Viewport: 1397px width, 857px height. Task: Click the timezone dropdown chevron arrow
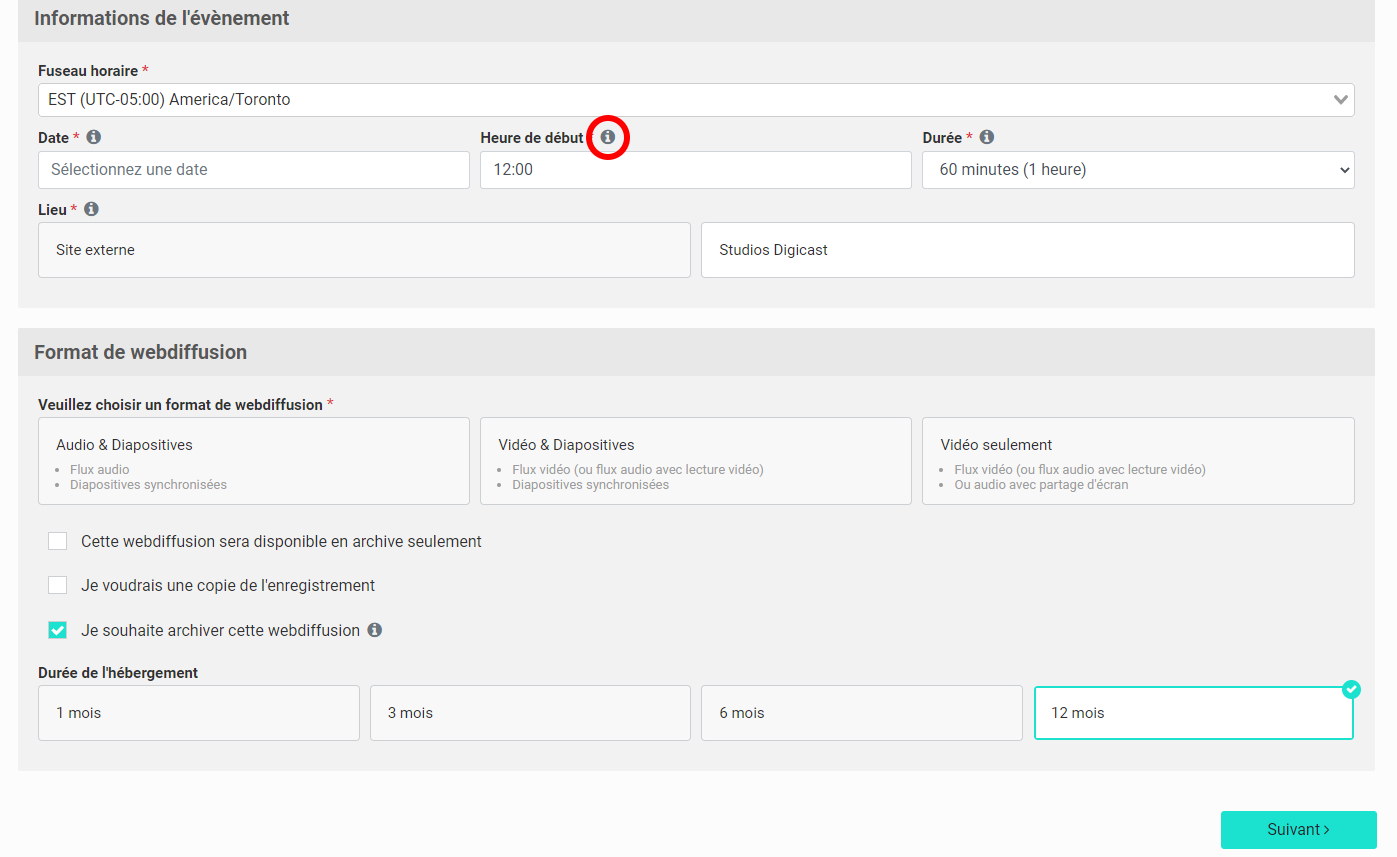1341,100
